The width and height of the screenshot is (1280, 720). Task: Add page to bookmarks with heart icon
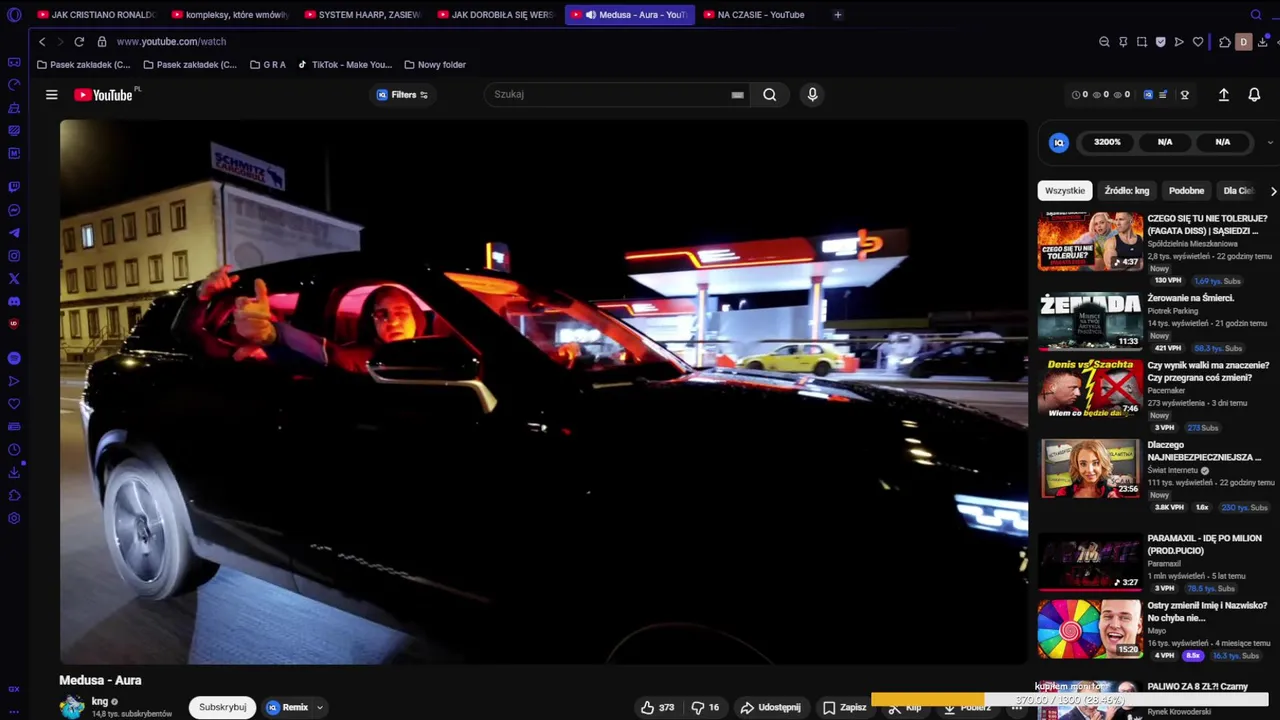pos(1198,42)
